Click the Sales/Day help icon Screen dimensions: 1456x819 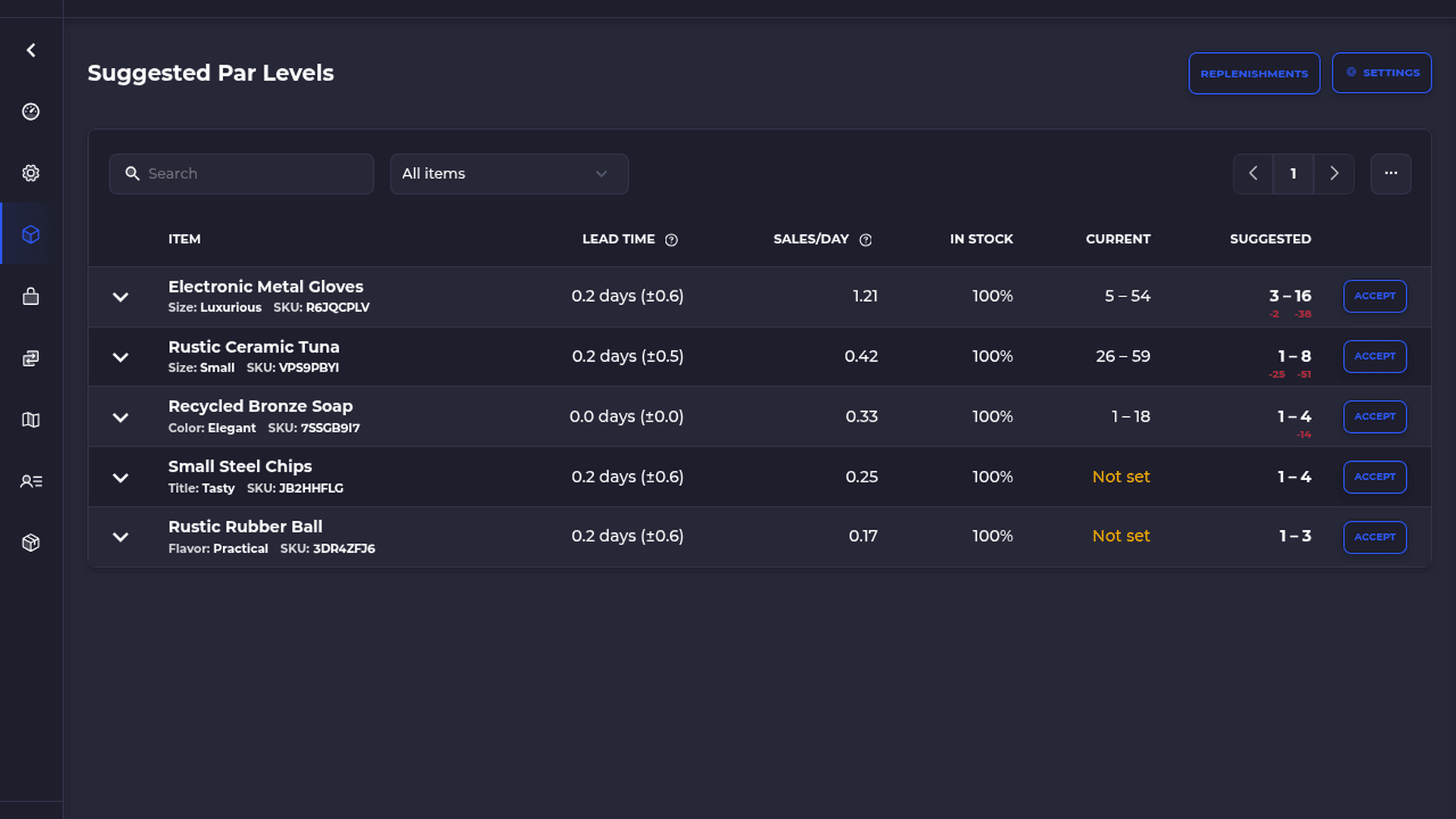[x=865, y=240]
